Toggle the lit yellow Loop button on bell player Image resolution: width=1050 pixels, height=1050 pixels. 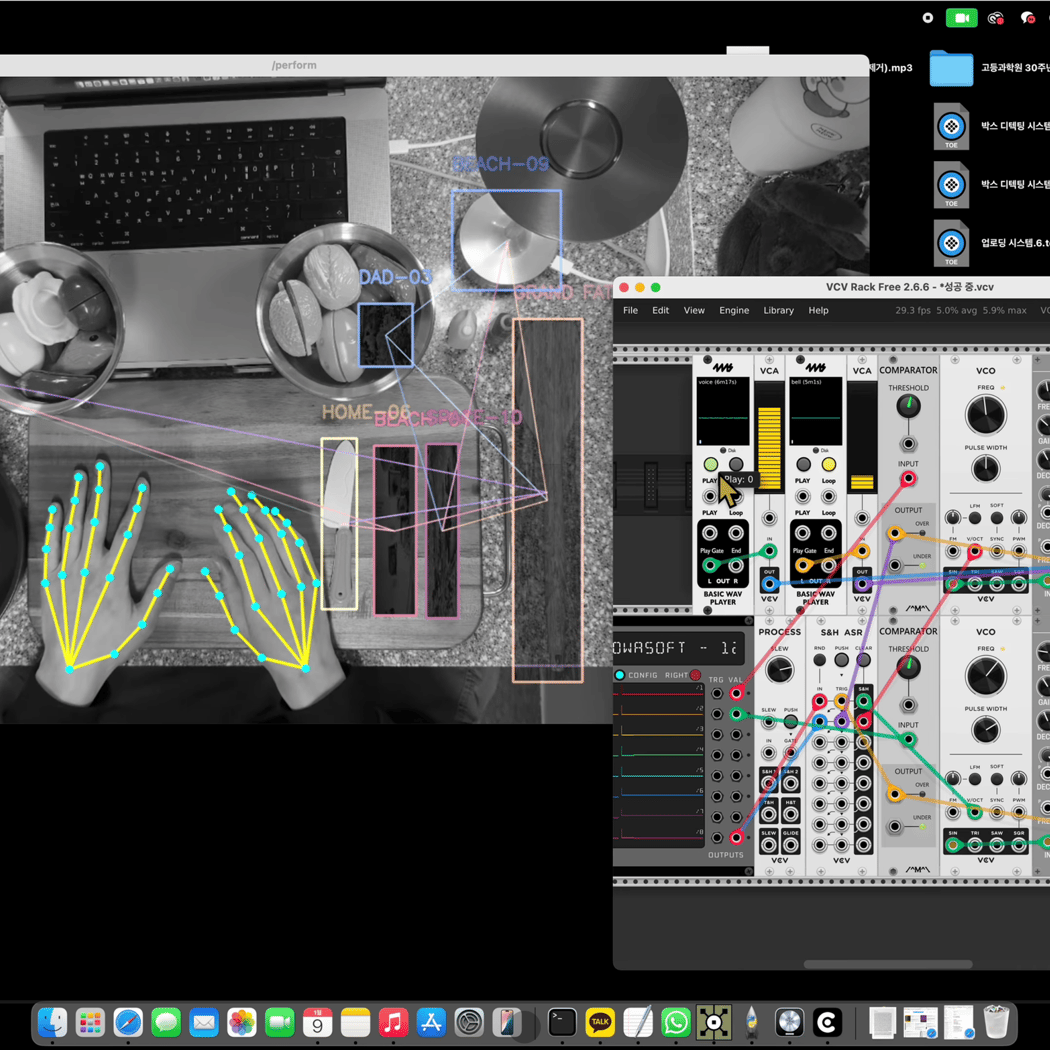coord(828,464)
